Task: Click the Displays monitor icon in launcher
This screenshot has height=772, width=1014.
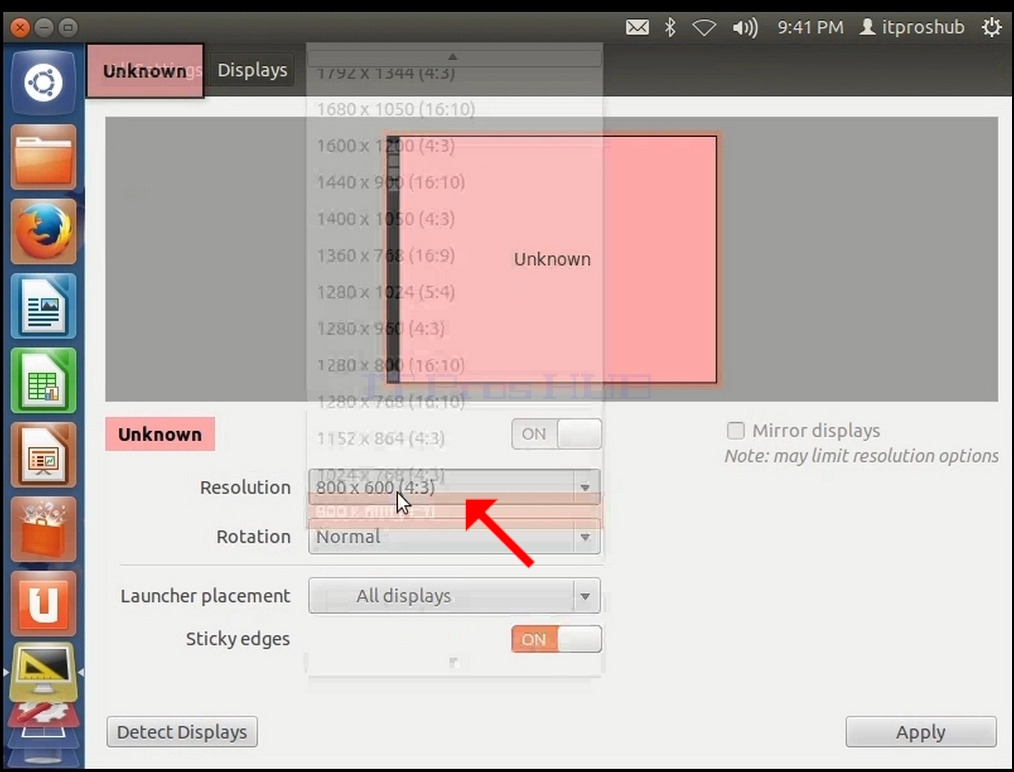Action: pyautogui.click(x=43, y=672)
